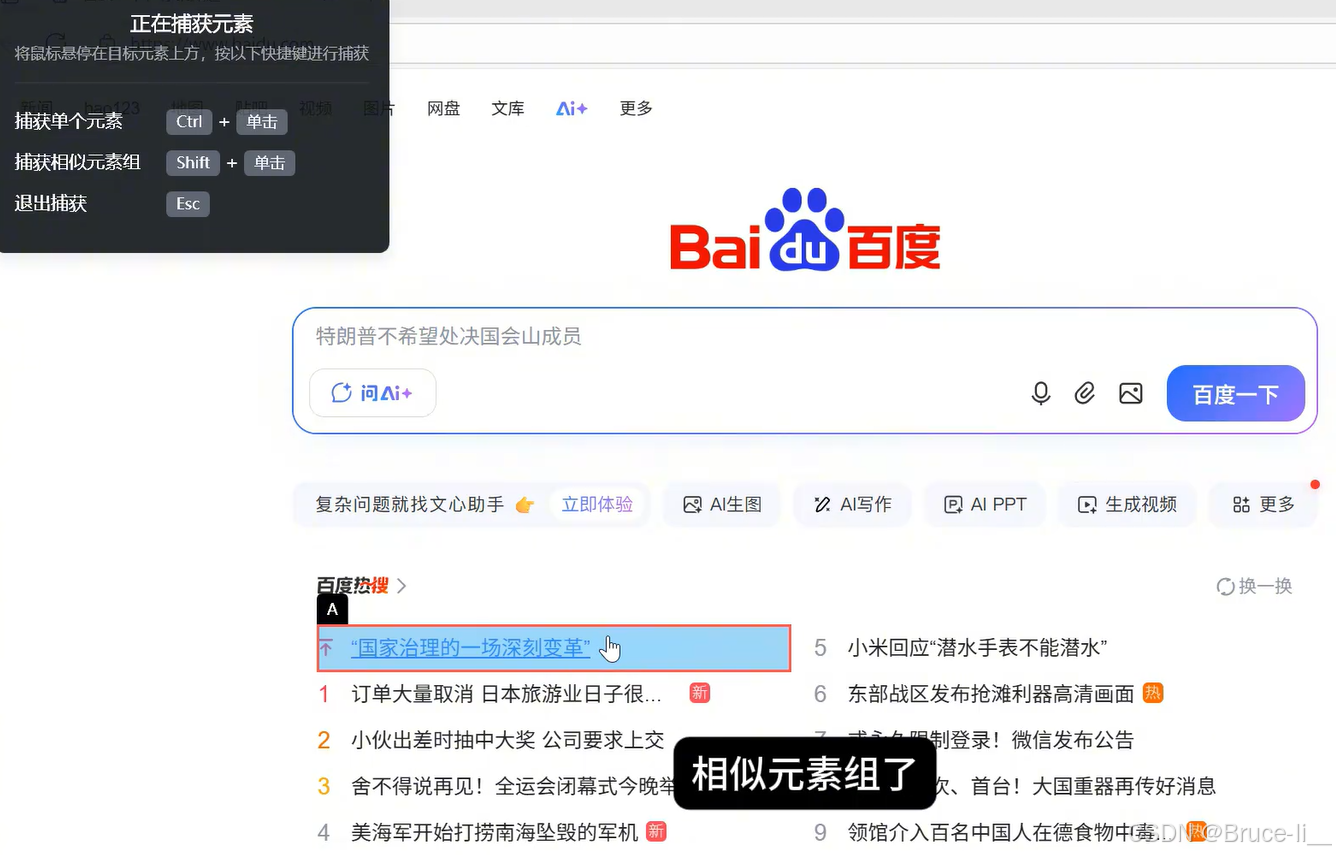The image size is (1336, 855).
Task: Open the AI生图 tool
Action: pyautogui.click(x=722, y=504)
